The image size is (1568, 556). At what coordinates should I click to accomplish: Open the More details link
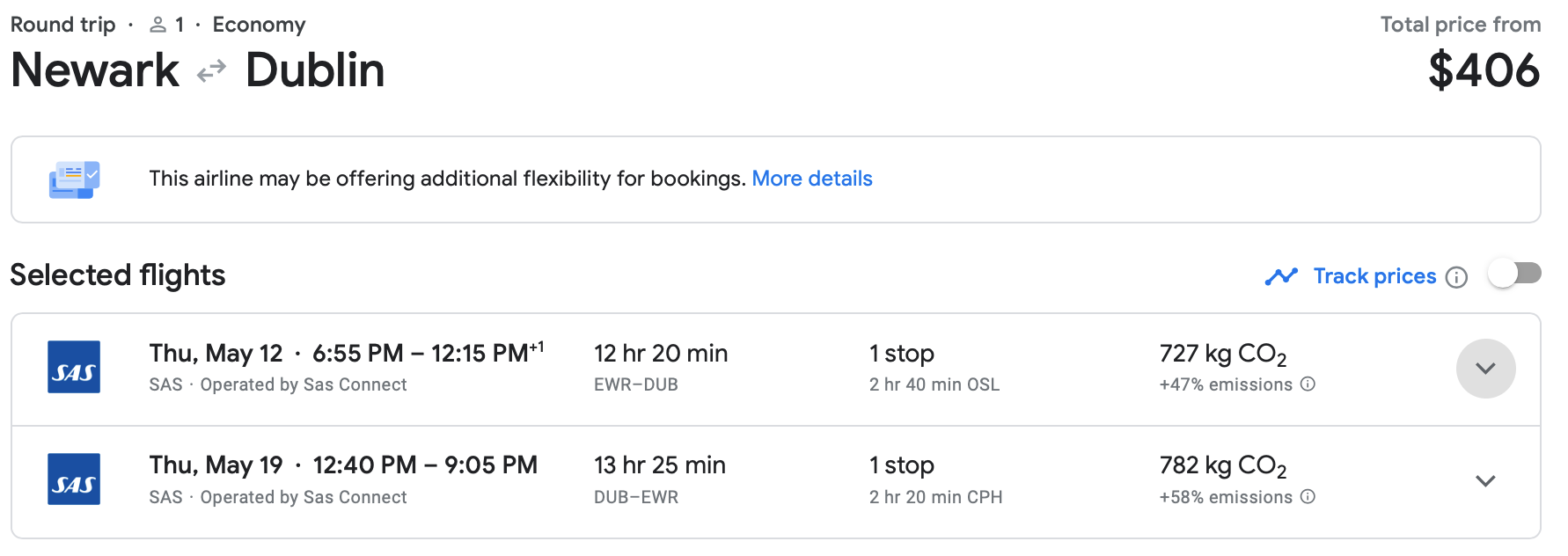[811, 179]
